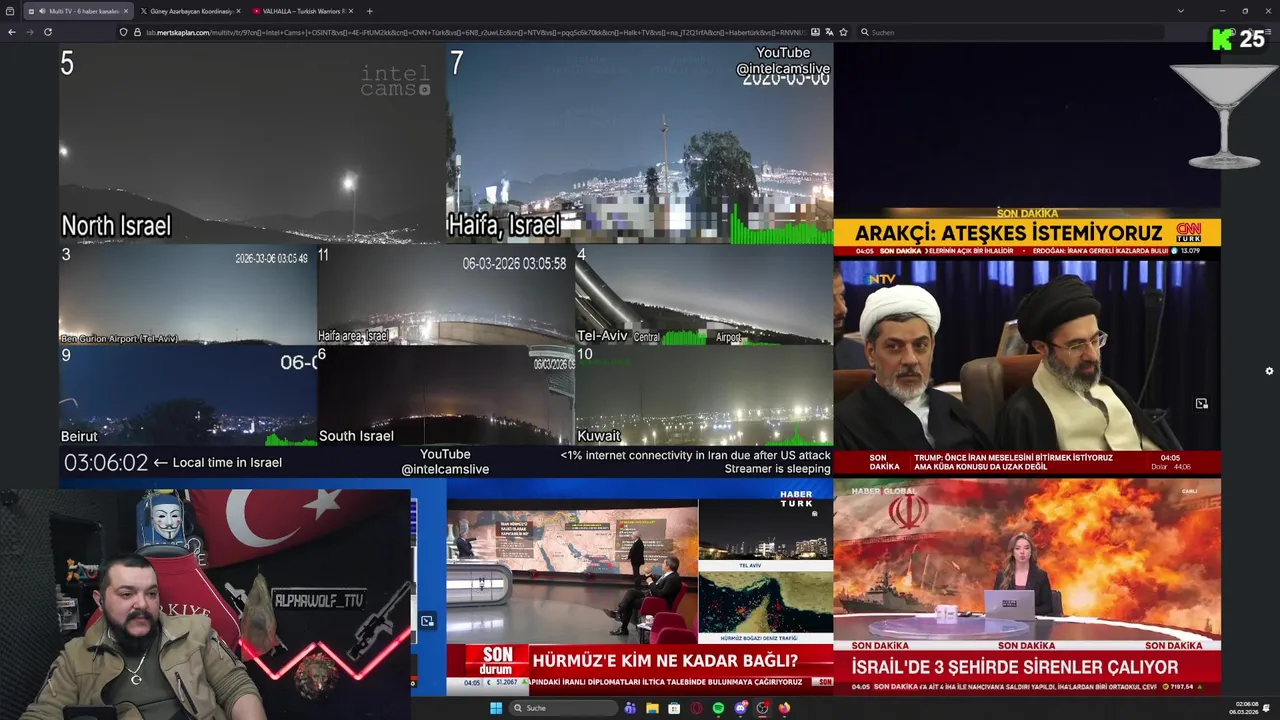1280x720 pixels.
Task: Click the Haber Global stream with Iran flag
Action: coord(1027,586)
